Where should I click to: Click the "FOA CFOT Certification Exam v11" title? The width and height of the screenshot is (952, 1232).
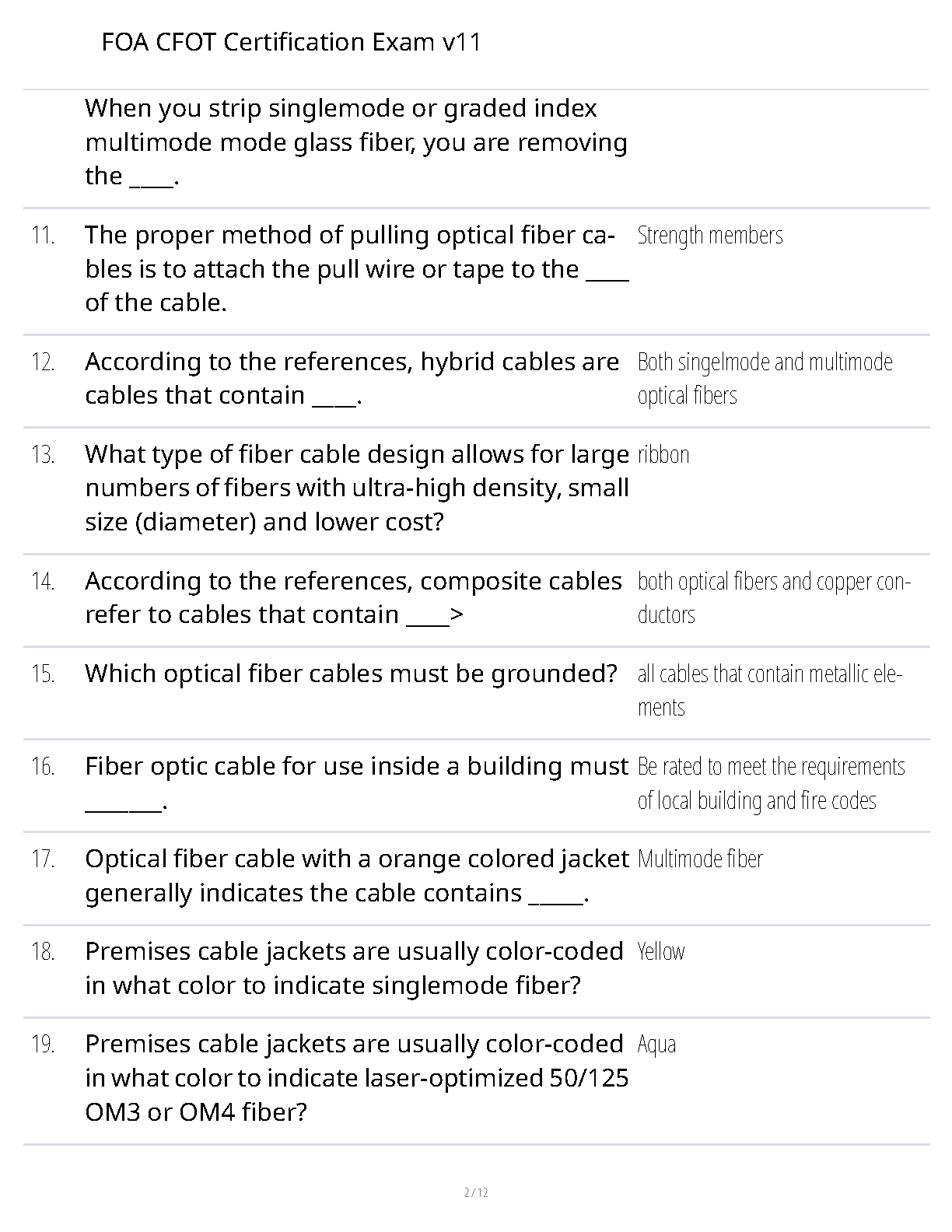[x=291, y=42]
